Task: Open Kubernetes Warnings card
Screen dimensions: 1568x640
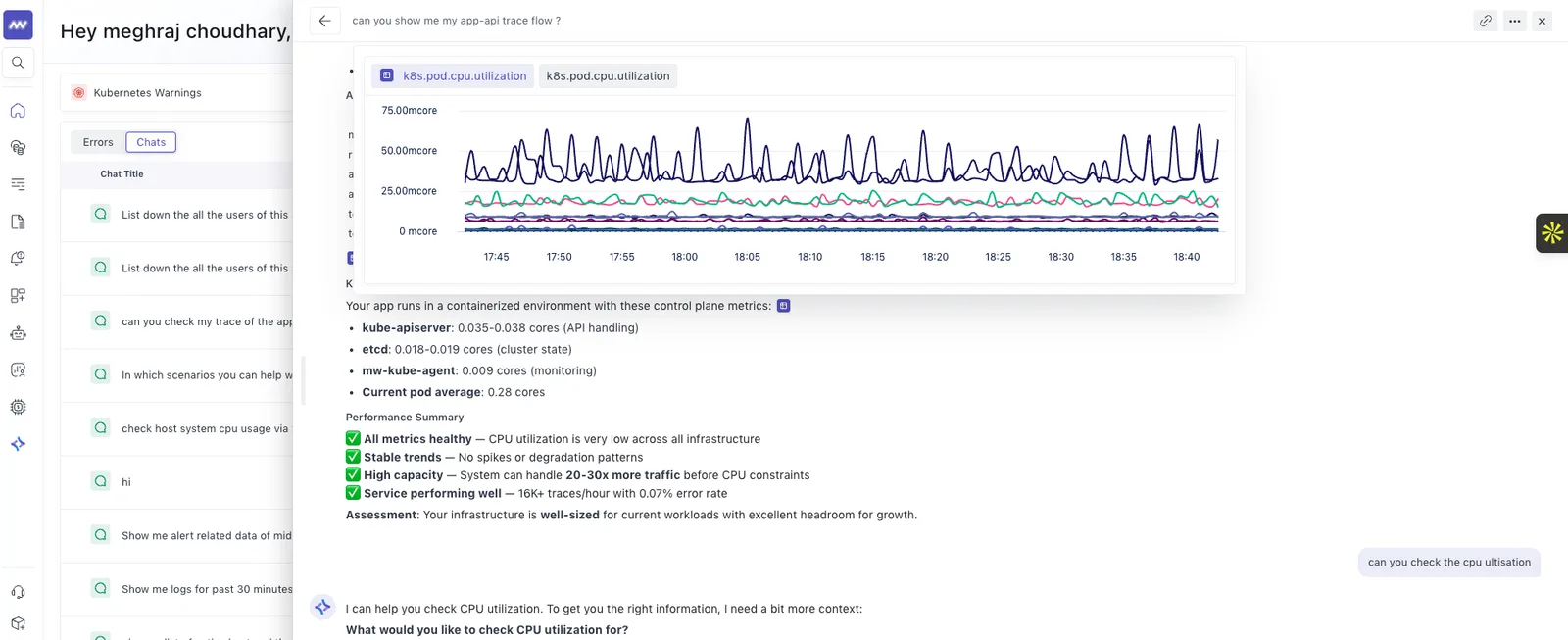Action: tap(176, 93)
